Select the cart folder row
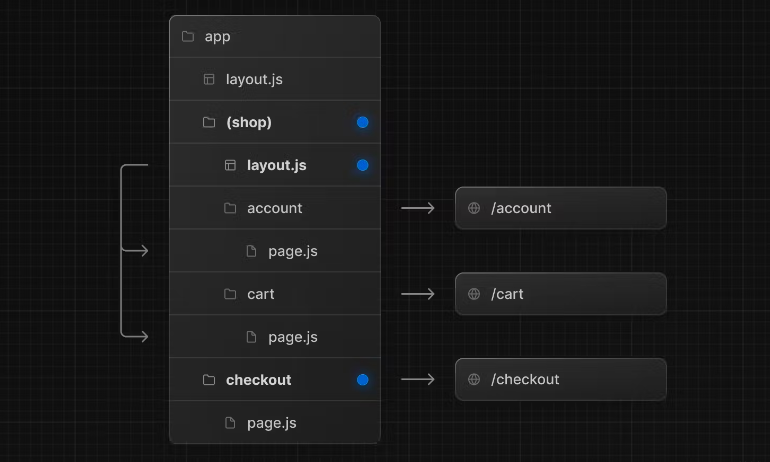The height and width of the screenshot is (462, 770). 261,294
